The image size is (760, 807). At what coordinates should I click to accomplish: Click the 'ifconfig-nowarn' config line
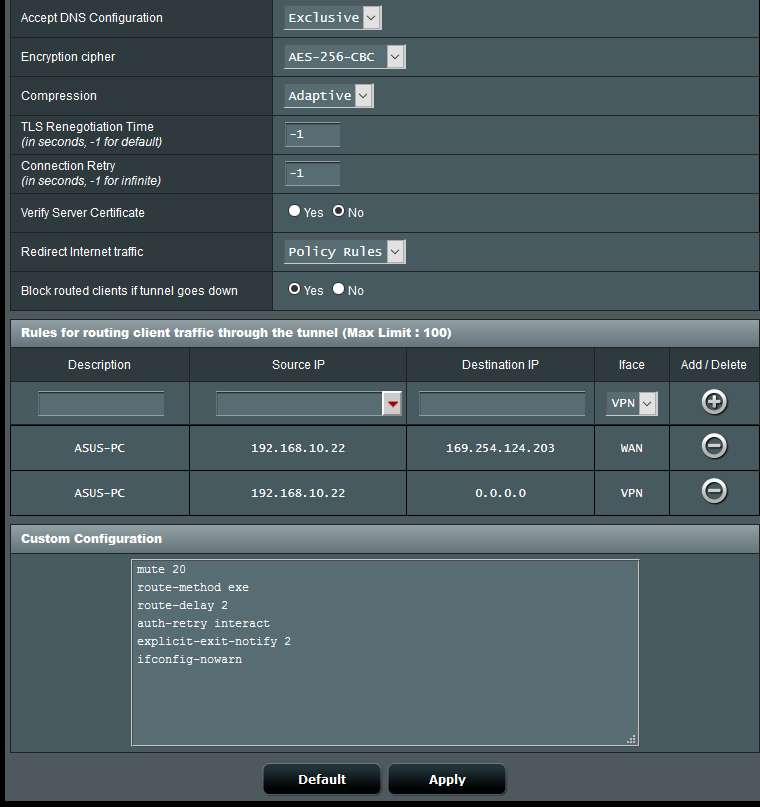pyautogui.click(x=189, y=659)
